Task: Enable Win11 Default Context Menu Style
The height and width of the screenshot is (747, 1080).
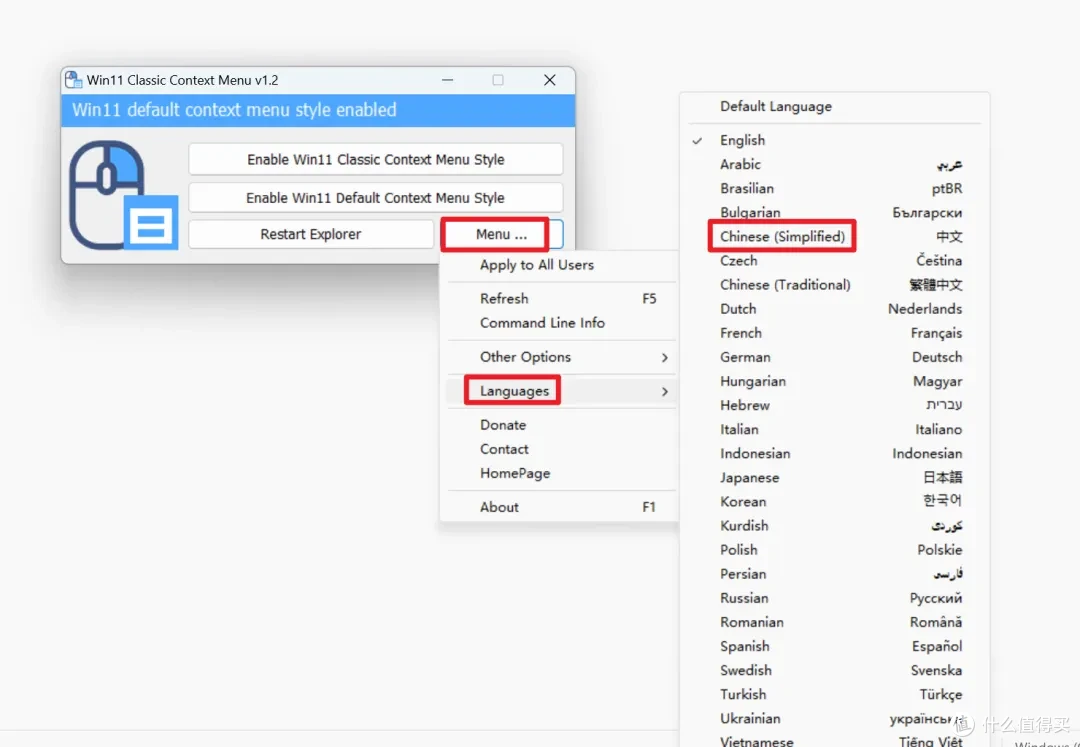Action: click(375, 198)
